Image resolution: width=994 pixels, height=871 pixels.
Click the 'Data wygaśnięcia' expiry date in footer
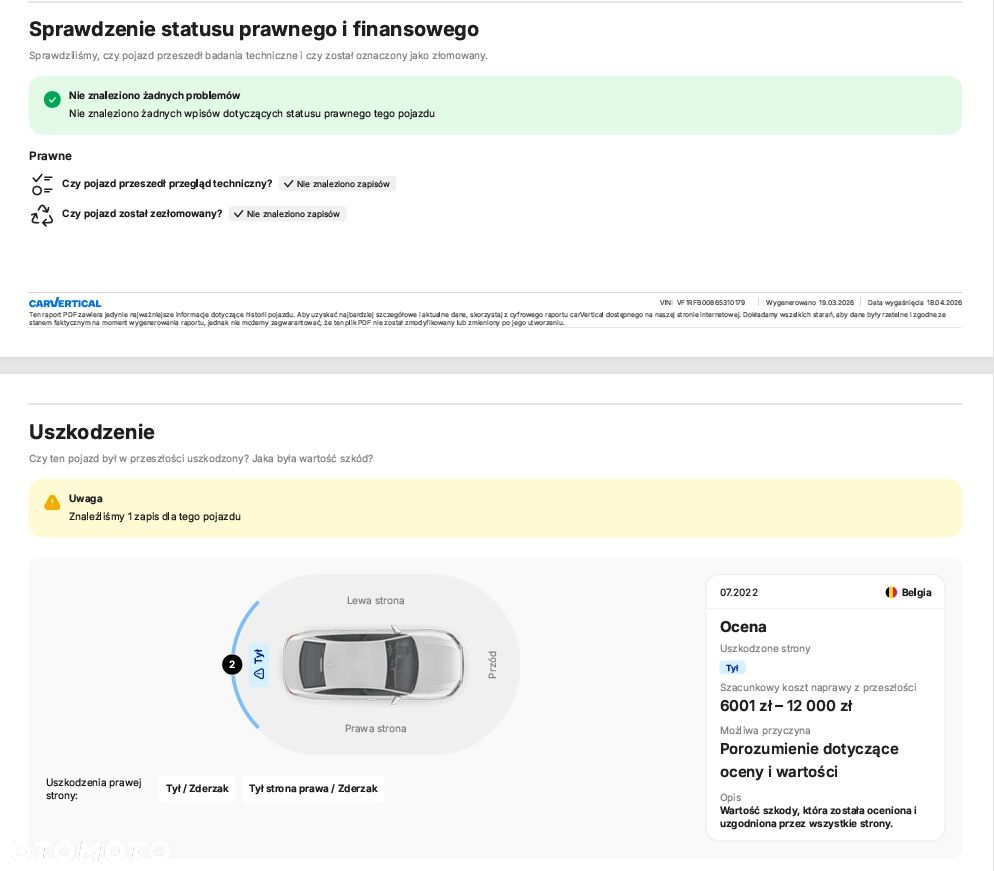915,302
